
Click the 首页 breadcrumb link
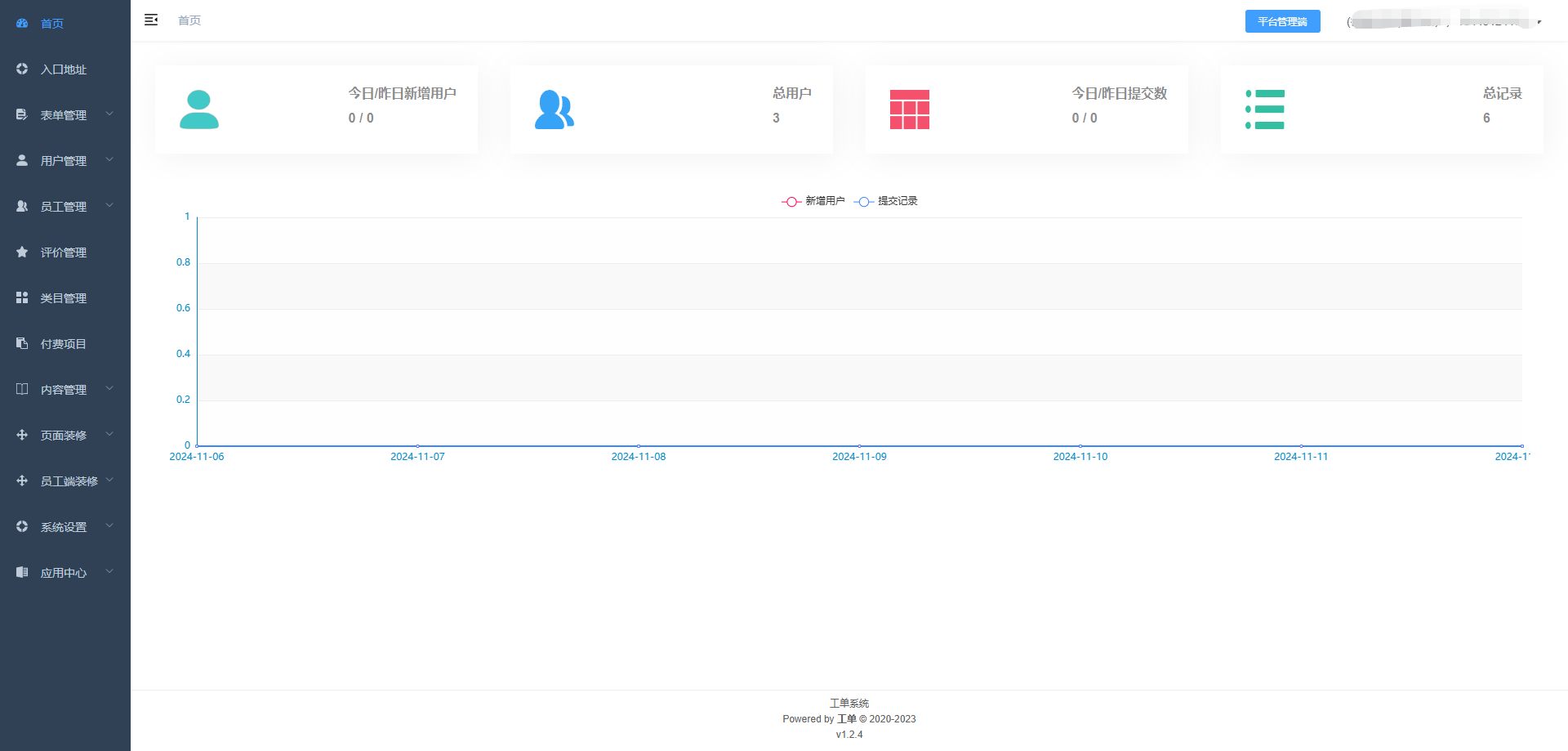(189, 20)
